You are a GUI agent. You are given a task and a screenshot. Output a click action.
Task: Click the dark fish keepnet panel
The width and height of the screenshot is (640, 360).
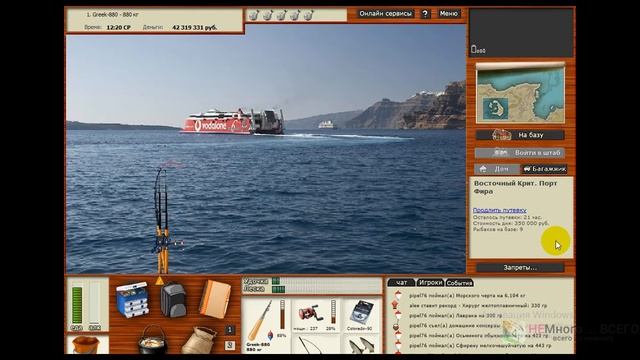521,33
